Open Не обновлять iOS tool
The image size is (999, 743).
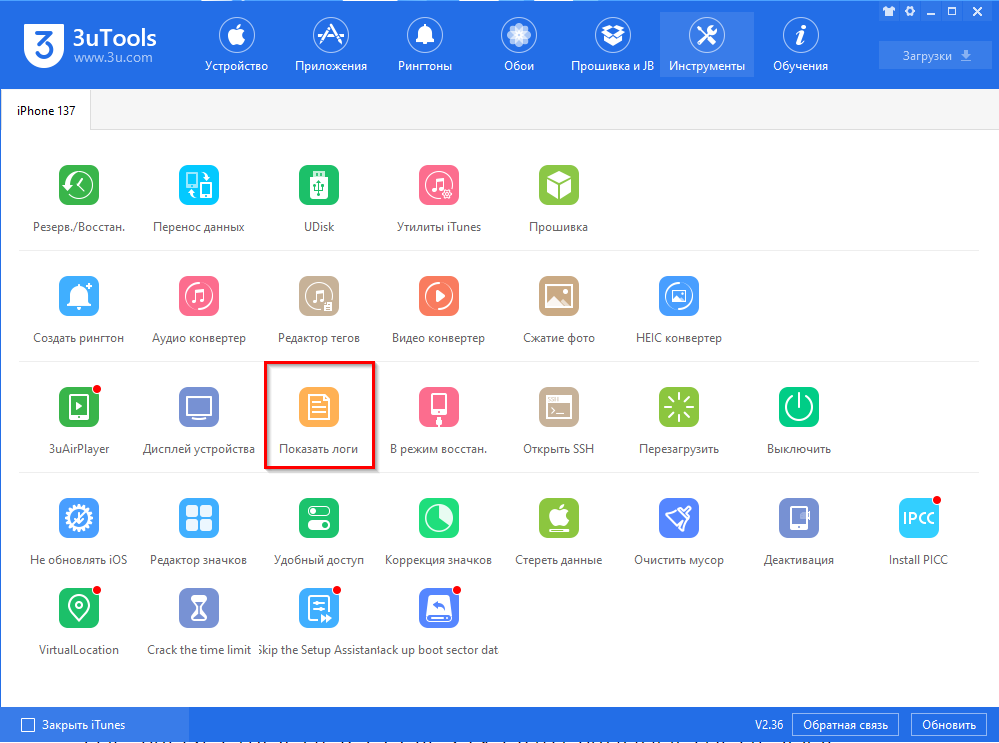click(79, 517)
